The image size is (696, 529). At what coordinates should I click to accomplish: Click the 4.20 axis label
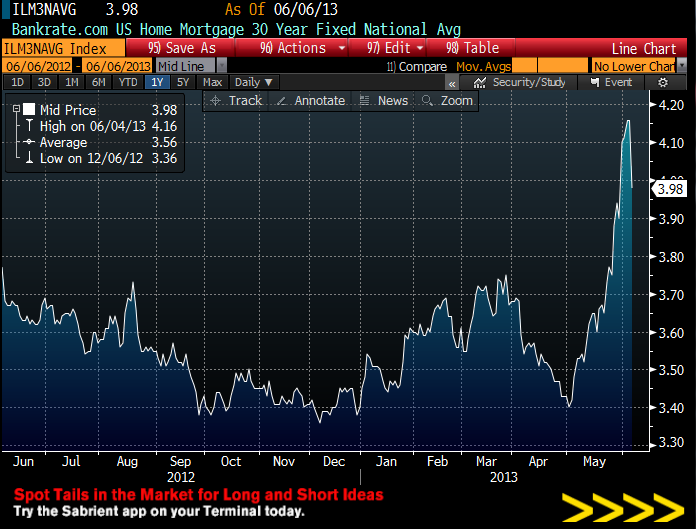pyautogui.click(x=671, y=105)
